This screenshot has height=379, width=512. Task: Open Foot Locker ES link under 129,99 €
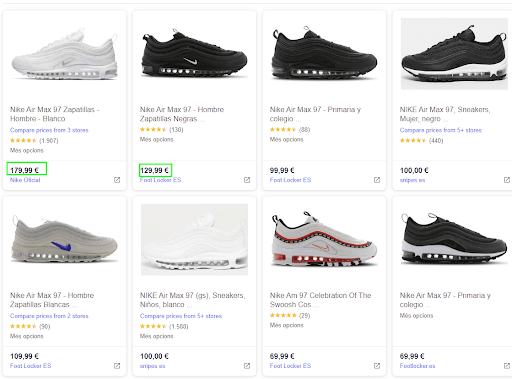[160, 180]
